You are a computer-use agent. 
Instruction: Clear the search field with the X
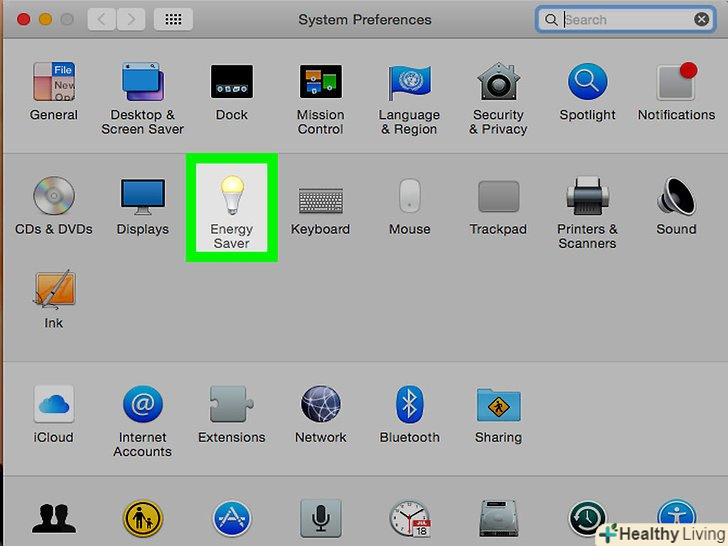pyautogui.click(x=701, y=20)
